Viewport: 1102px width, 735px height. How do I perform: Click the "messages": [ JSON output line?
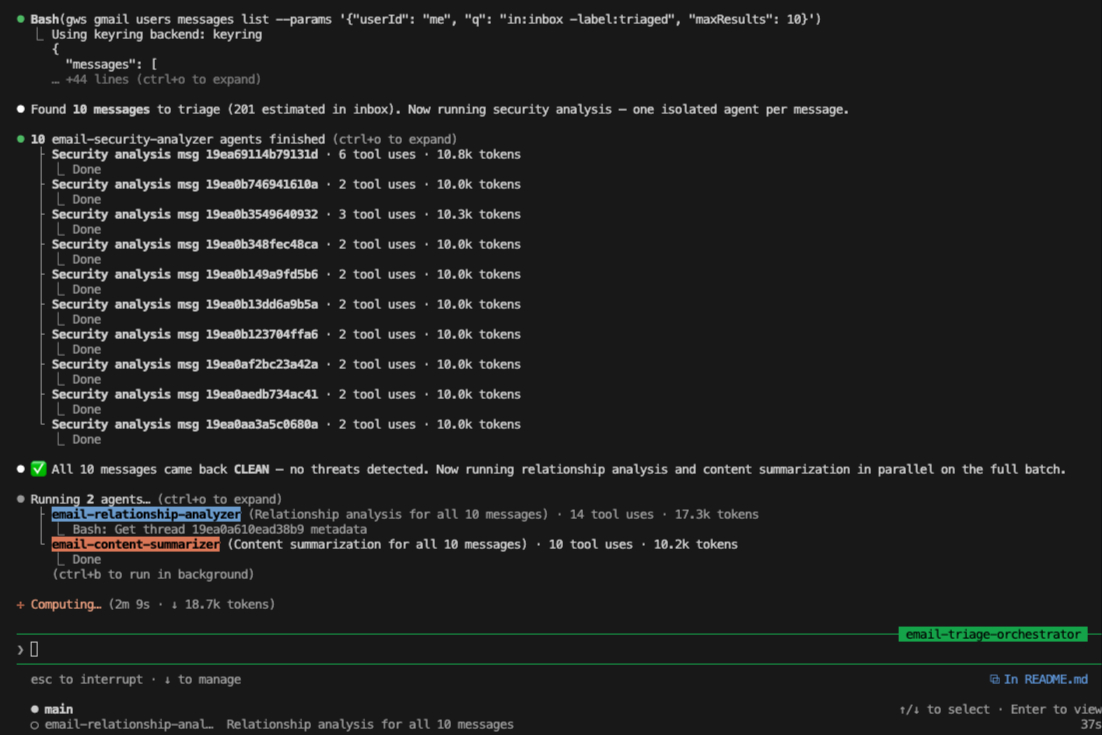tap(111, 64)
